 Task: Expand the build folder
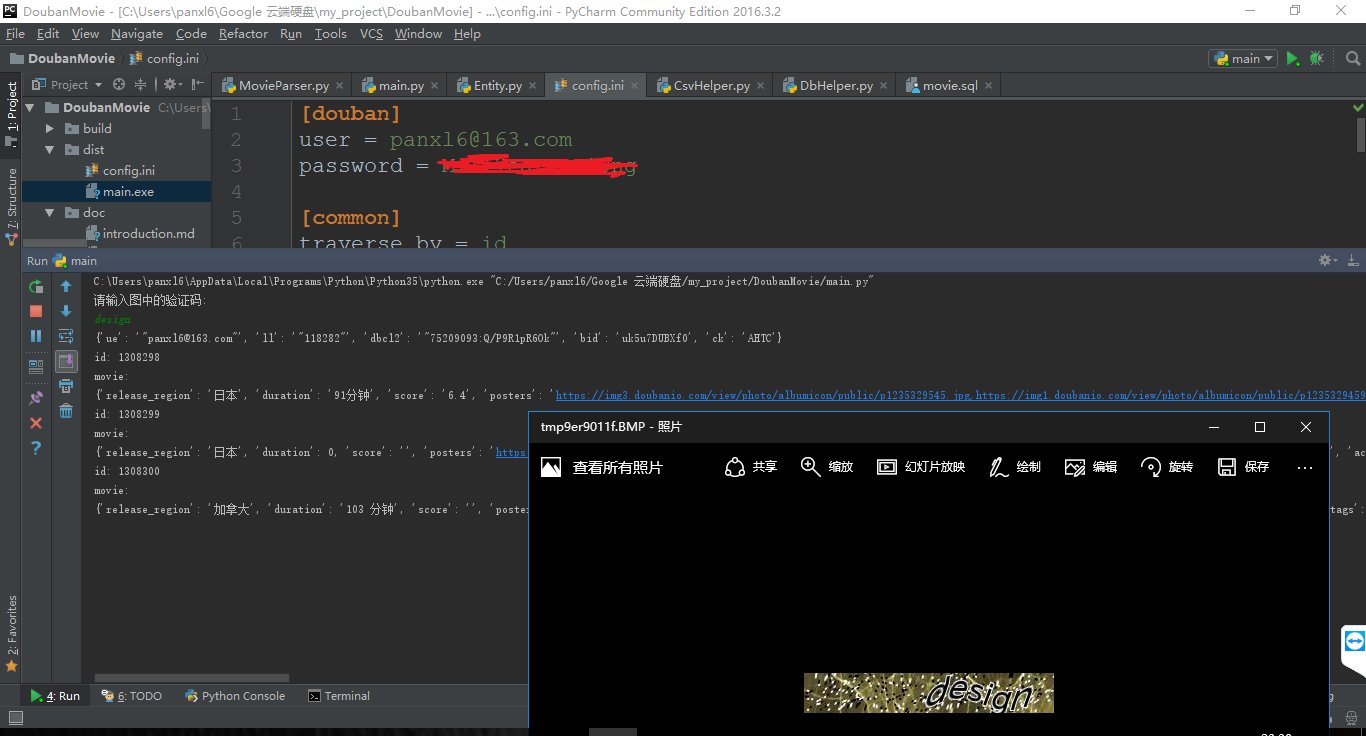click(x=50, y=128)
